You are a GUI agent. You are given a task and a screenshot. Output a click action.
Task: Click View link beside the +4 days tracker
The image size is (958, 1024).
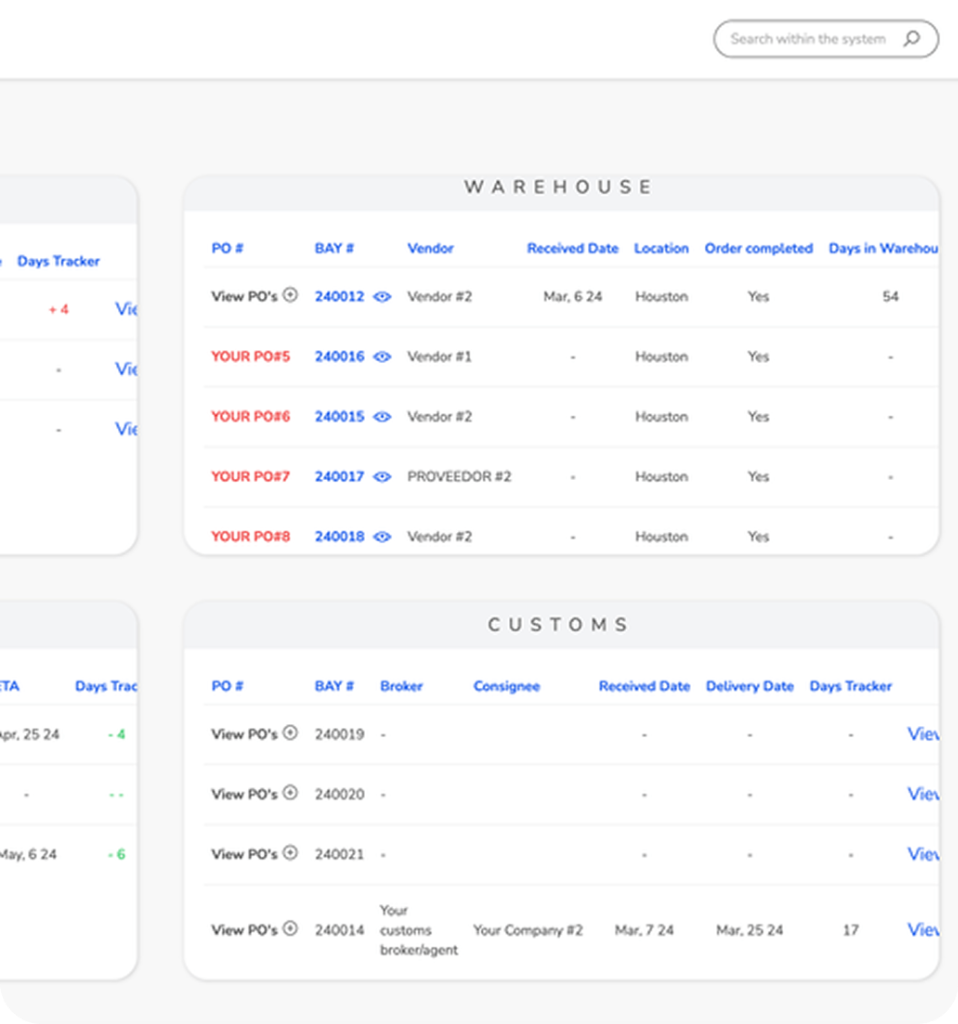[x=126, y=309]
